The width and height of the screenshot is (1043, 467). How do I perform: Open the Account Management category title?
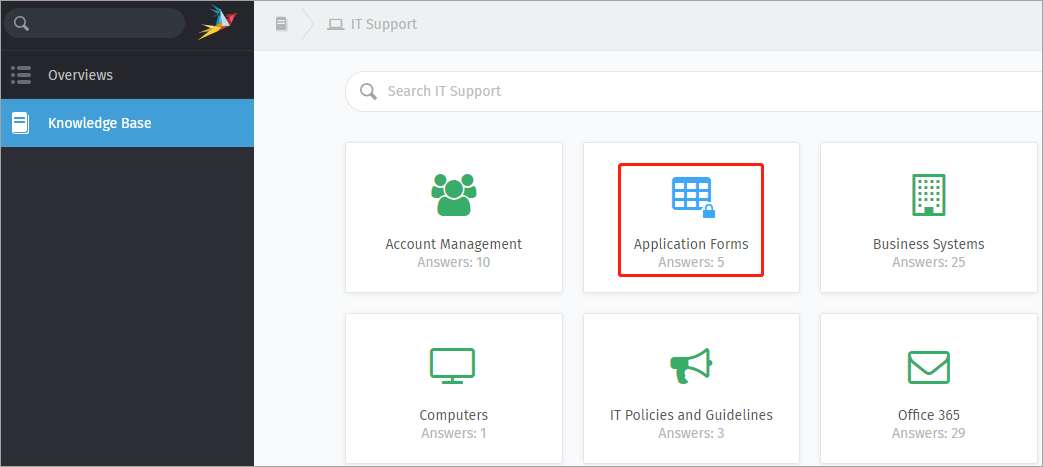[454, 244]
